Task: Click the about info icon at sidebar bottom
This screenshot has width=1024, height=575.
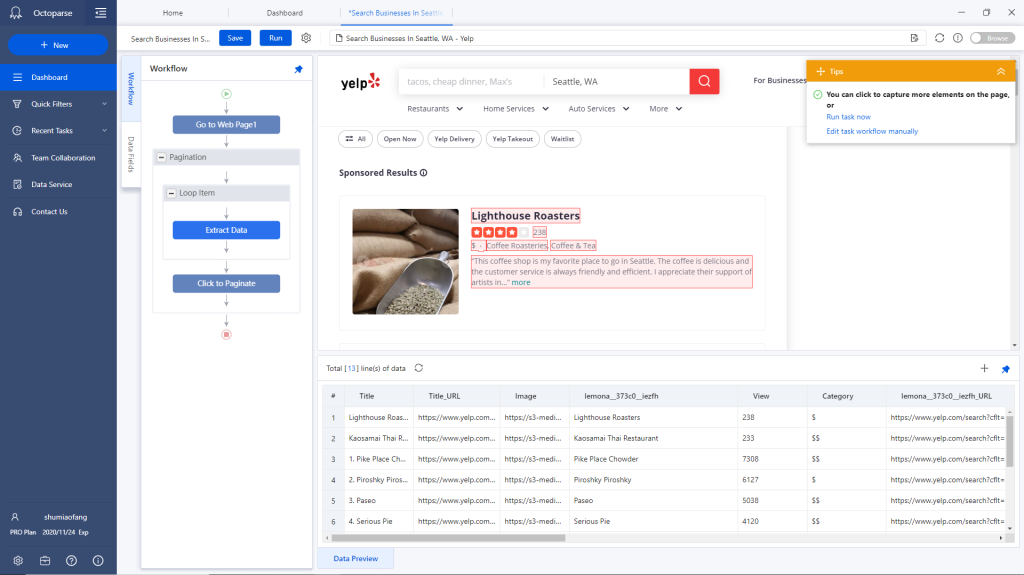Action: coord(98,561)
